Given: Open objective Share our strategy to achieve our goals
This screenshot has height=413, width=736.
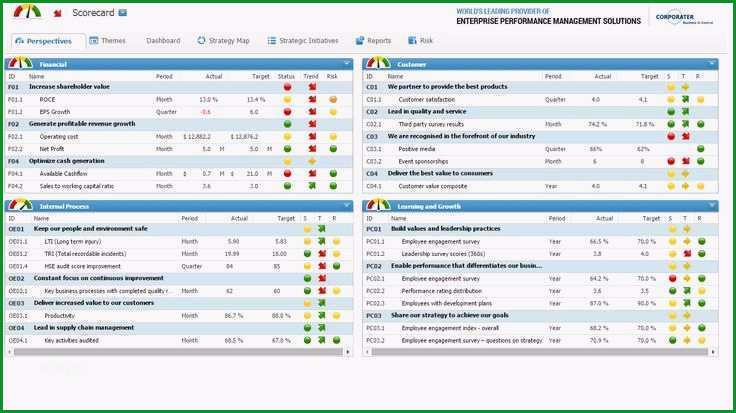Looking at the screenshot, I should [x=450, y=315].
